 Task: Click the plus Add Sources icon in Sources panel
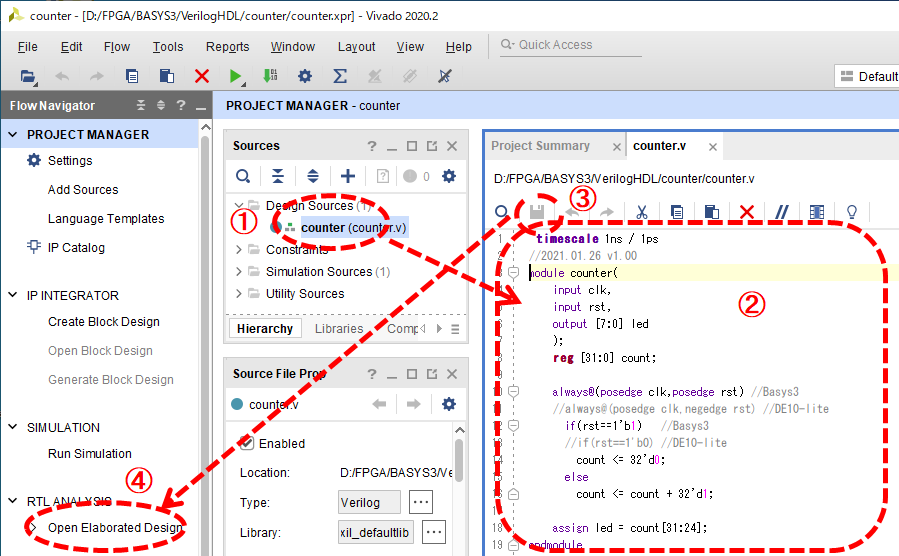[x=347, y=176]
